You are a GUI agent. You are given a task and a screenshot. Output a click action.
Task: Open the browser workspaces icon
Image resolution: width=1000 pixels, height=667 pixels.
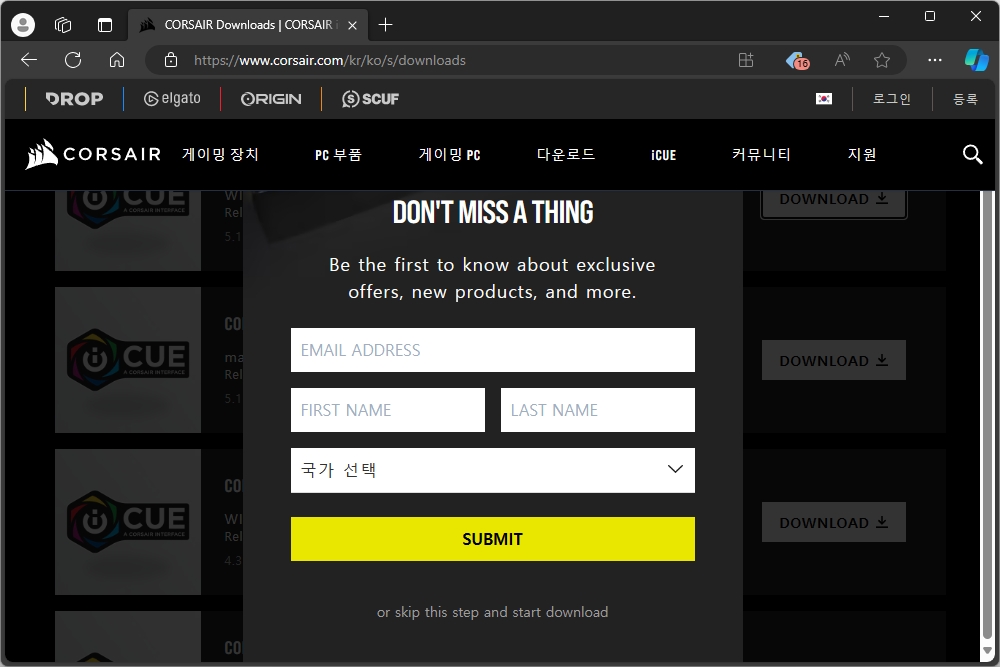63,25
